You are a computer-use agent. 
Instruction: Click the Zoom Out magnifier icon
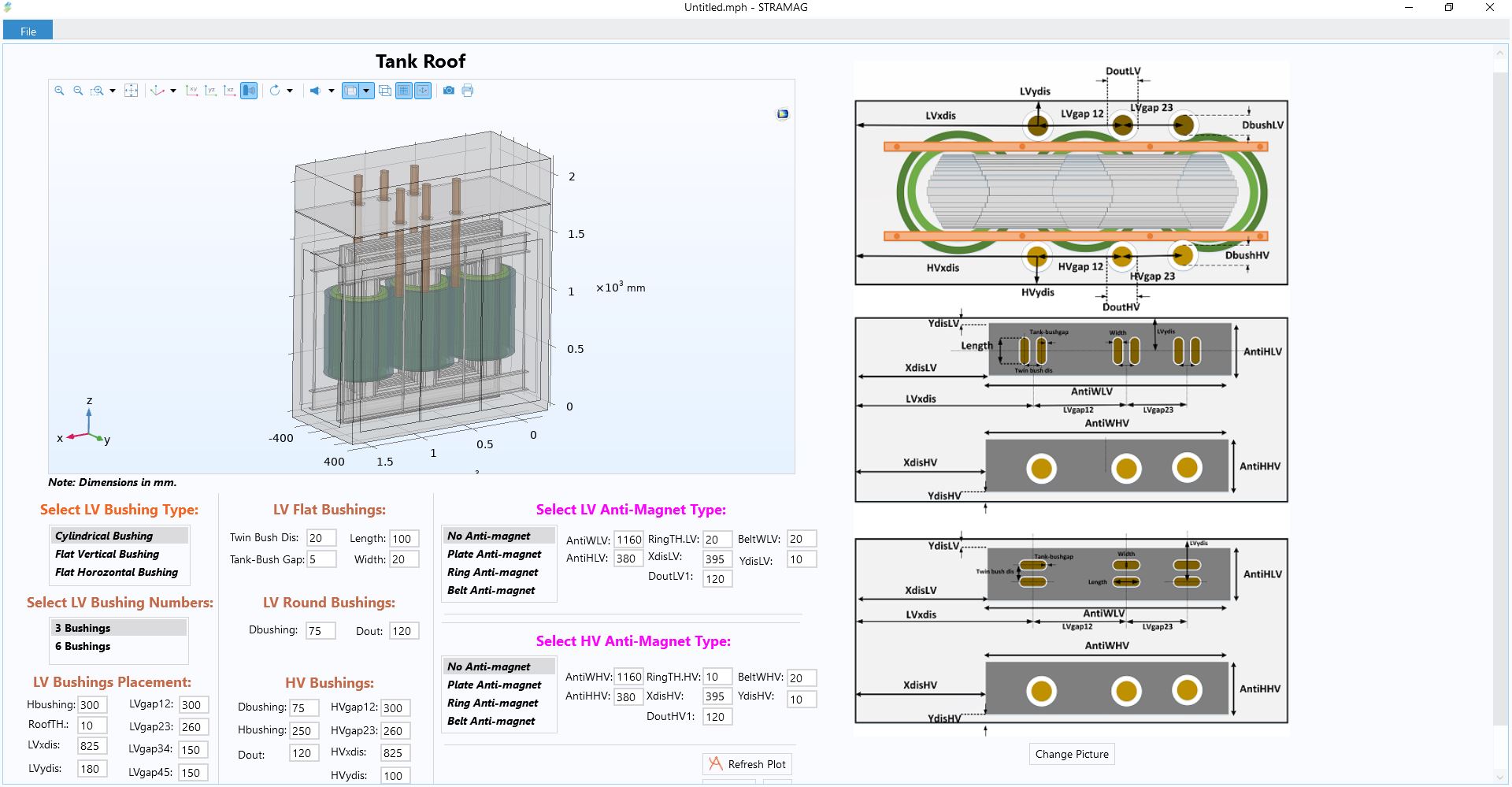[x=78, y=91]
